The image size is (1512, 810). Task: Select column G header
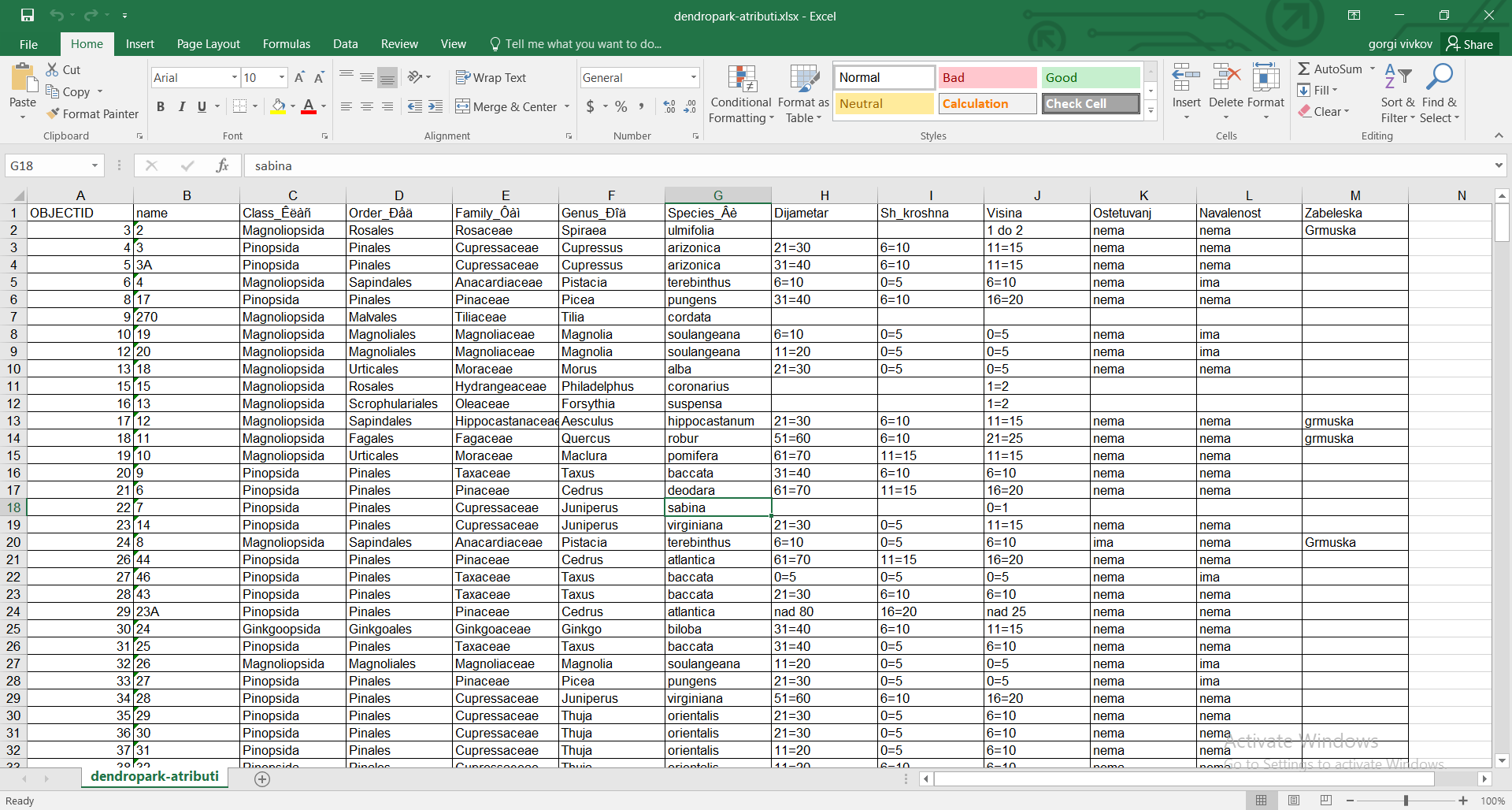point(717,195)
